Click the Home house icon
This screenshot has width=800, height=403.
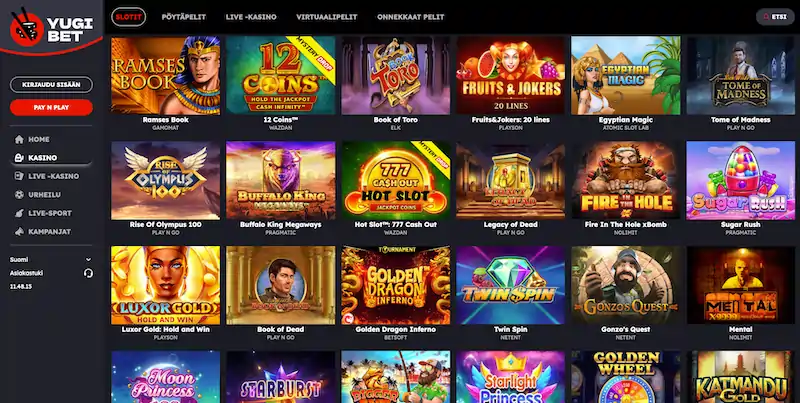19,139
